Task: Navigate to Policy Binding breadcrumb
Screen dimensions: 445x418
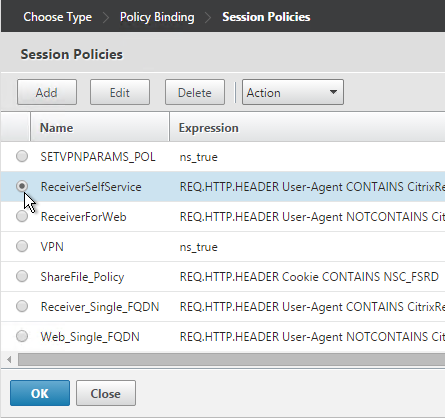Action: (x=157, y=17)
